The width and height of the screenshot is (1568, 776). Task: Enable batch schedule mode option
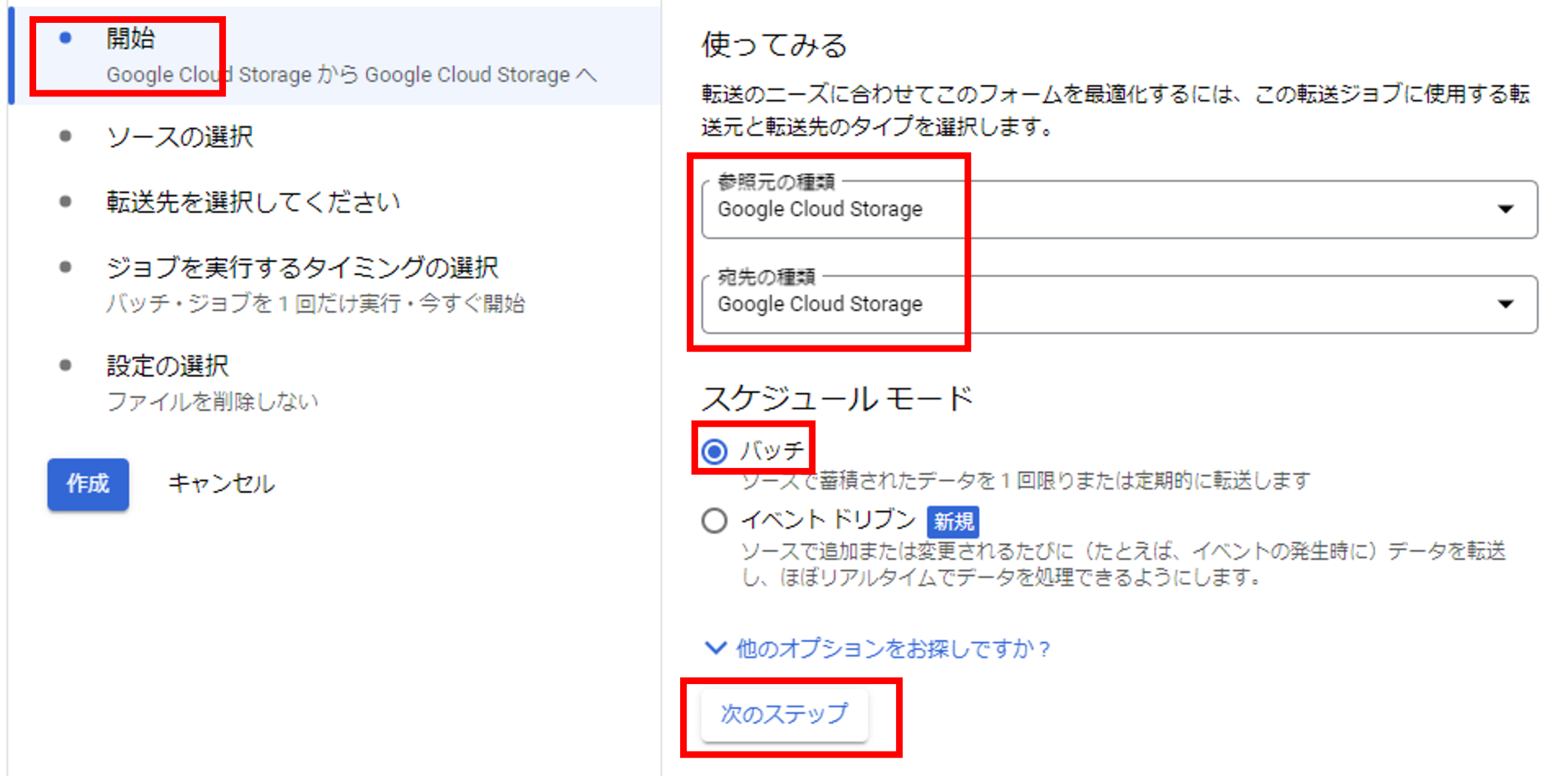coord(714,452)
